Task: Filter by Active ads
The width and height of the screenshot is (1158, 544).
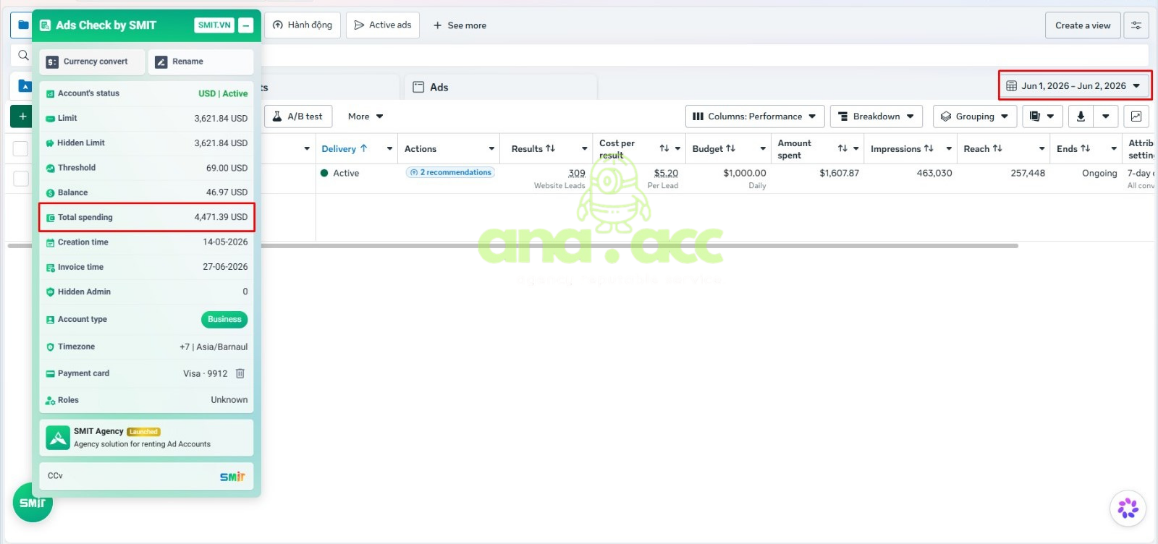Action: pos(383,25)
